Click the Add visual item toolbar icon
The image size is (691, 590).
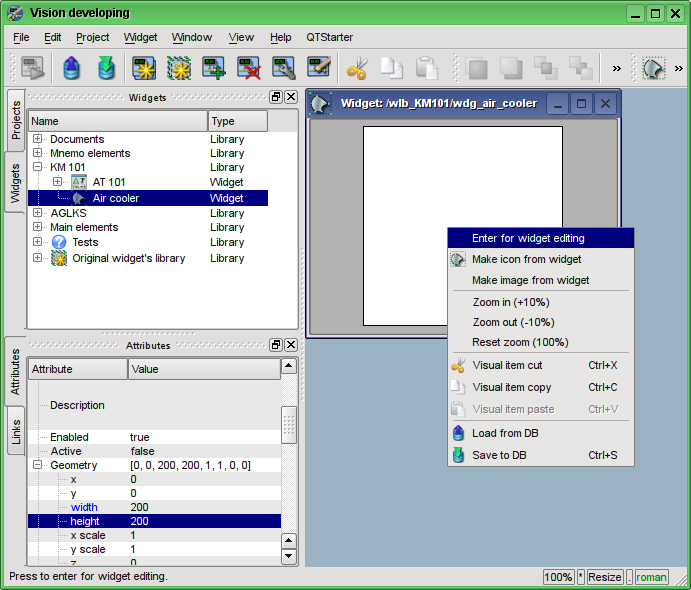213,68
